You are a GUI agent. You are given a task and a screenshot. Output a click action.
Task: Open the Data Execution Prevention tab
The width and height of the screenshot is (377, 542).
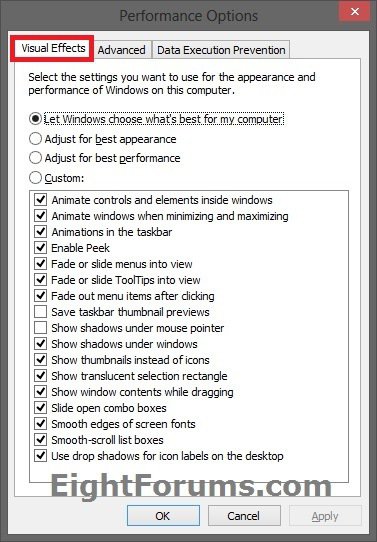point(221,50)
